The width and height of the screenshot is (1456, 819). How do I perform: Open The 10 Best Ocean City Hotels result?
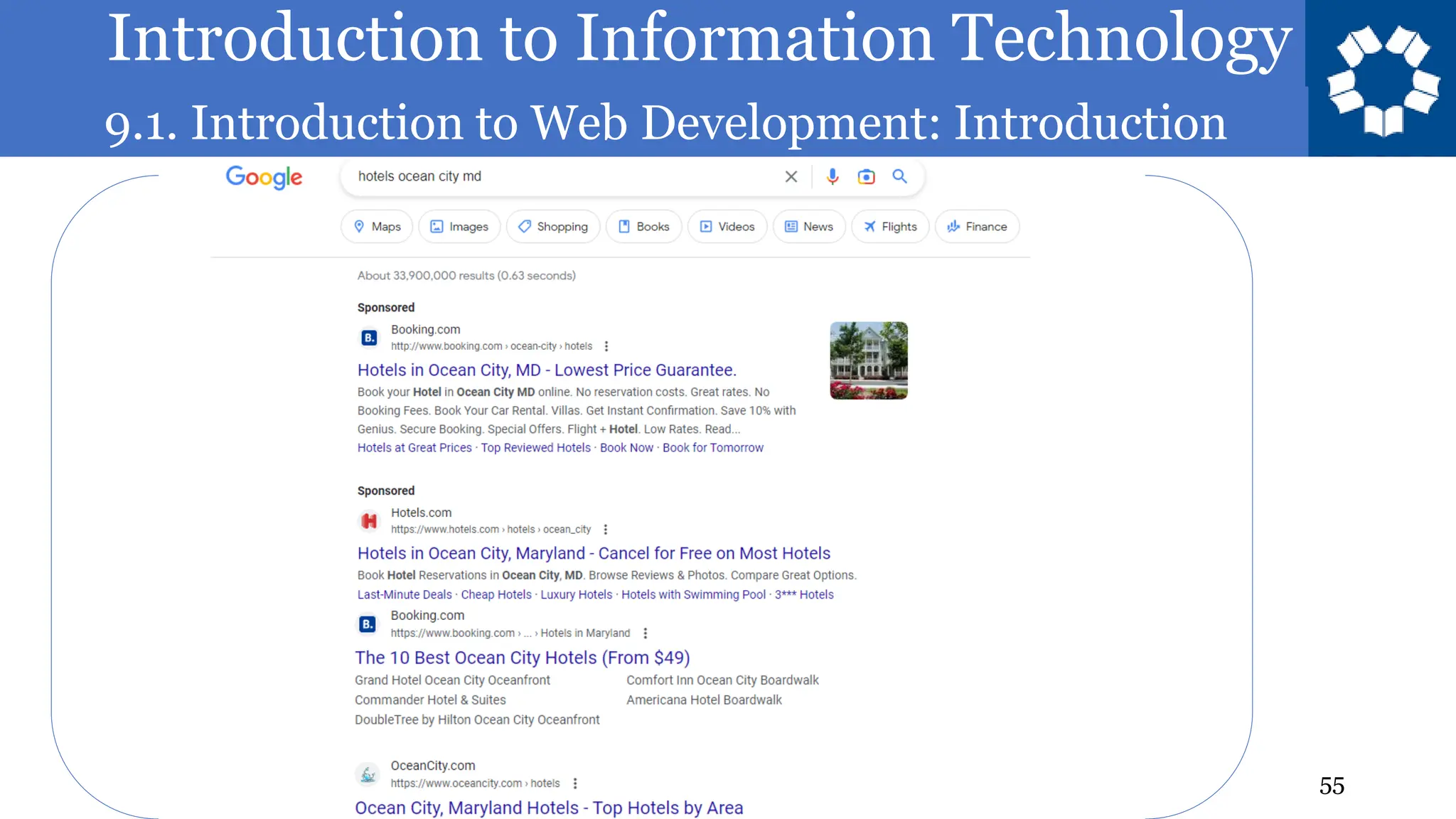pyautogui.click(x=523, y=658)
